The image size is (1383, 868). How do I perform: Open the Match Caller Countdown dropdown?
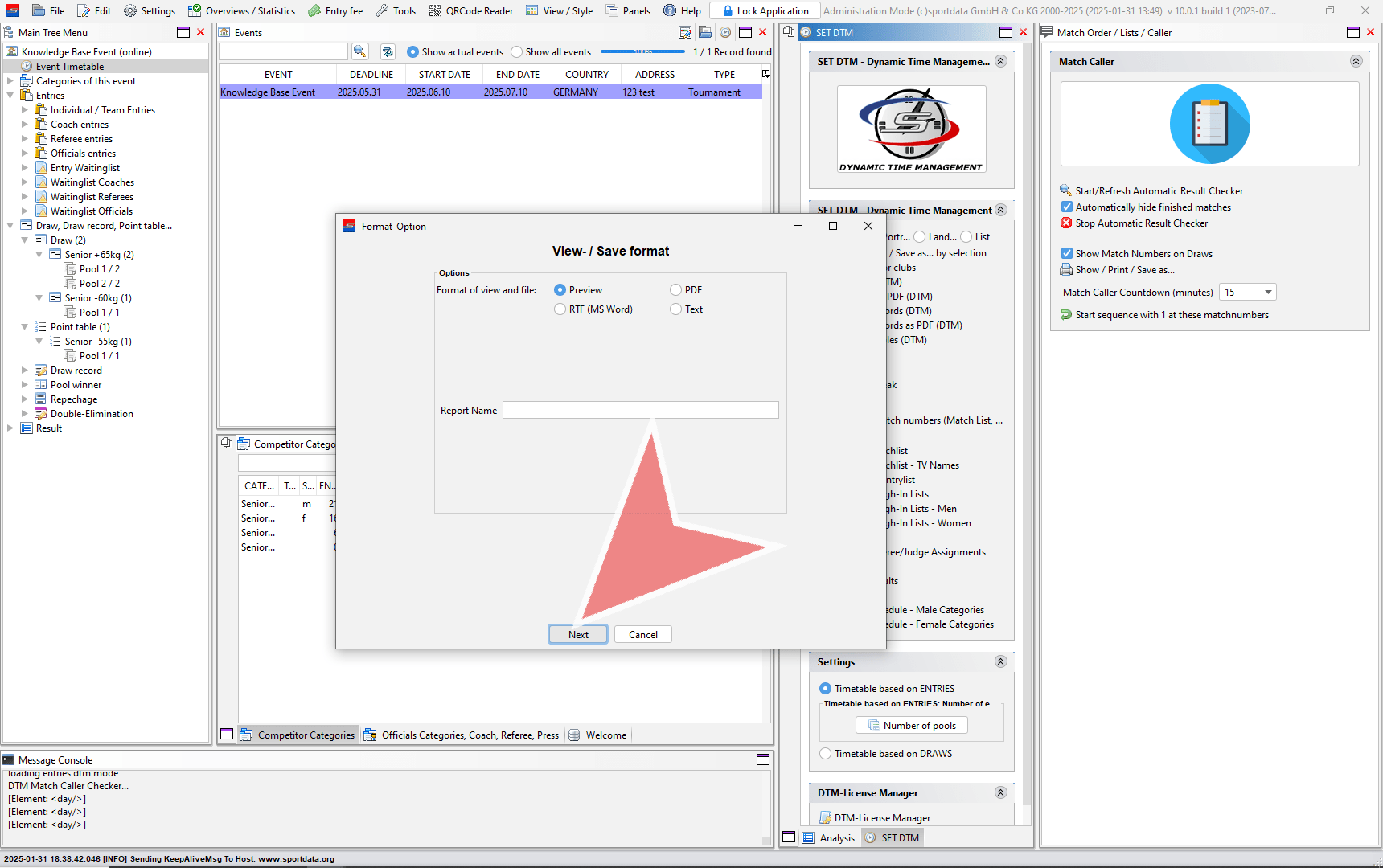(1268, 293)
